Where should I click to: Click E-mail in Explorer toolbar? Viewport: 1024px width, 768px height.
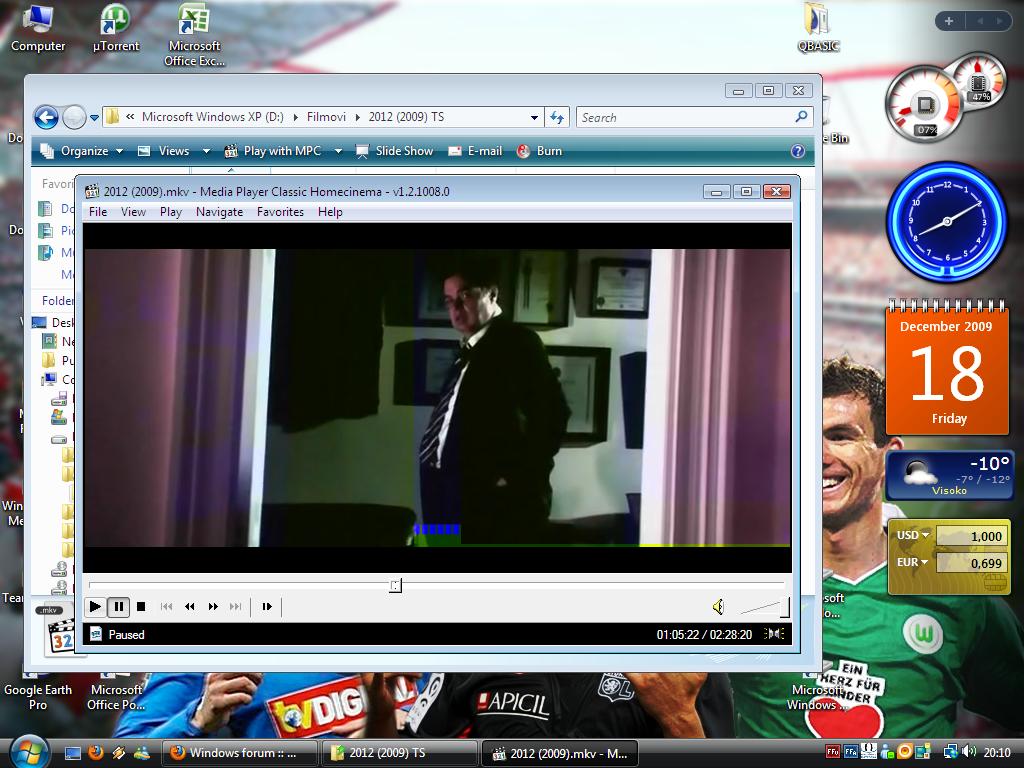475,151
